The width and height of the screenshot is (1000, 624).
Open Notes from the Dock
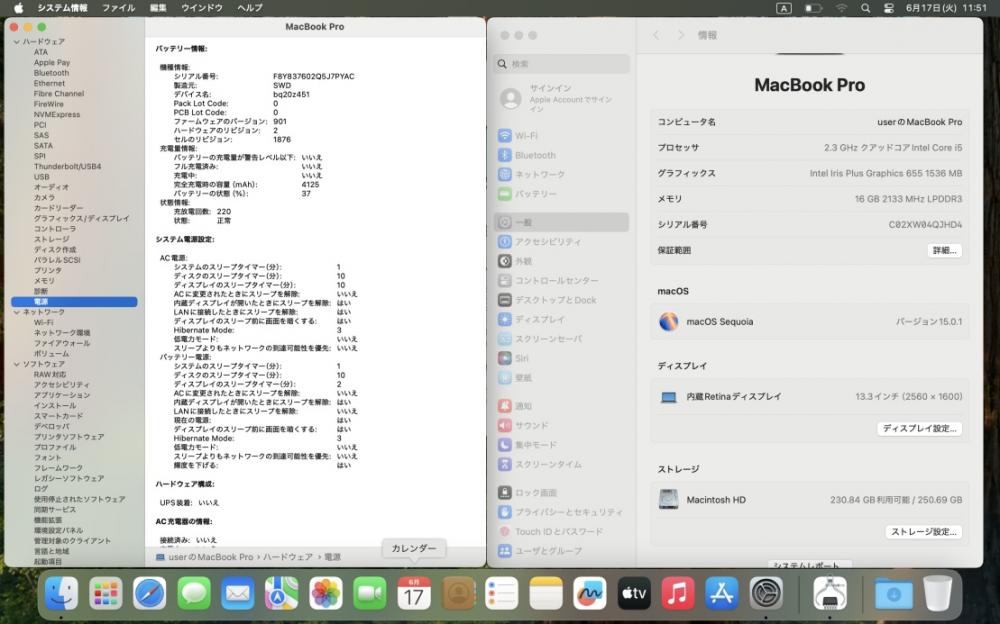click(546, 593)
